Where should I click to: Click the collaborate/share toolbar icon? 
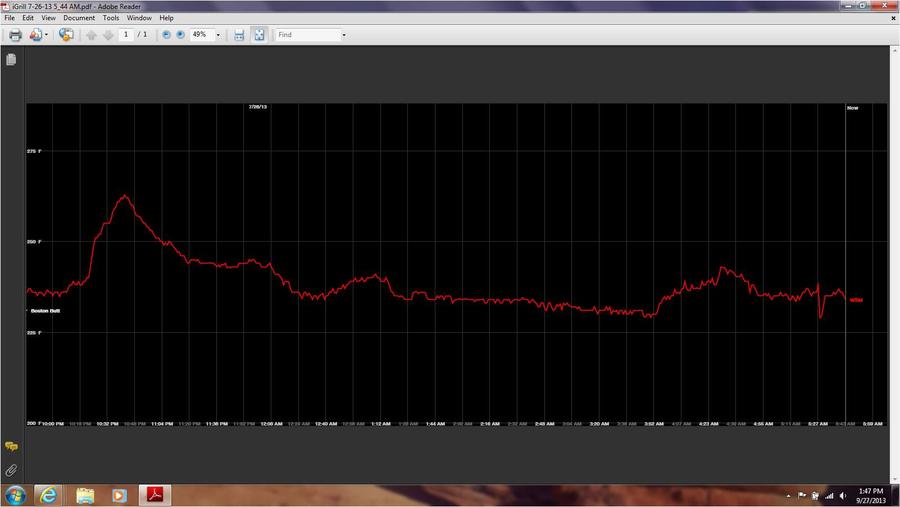tap(66, 35)
